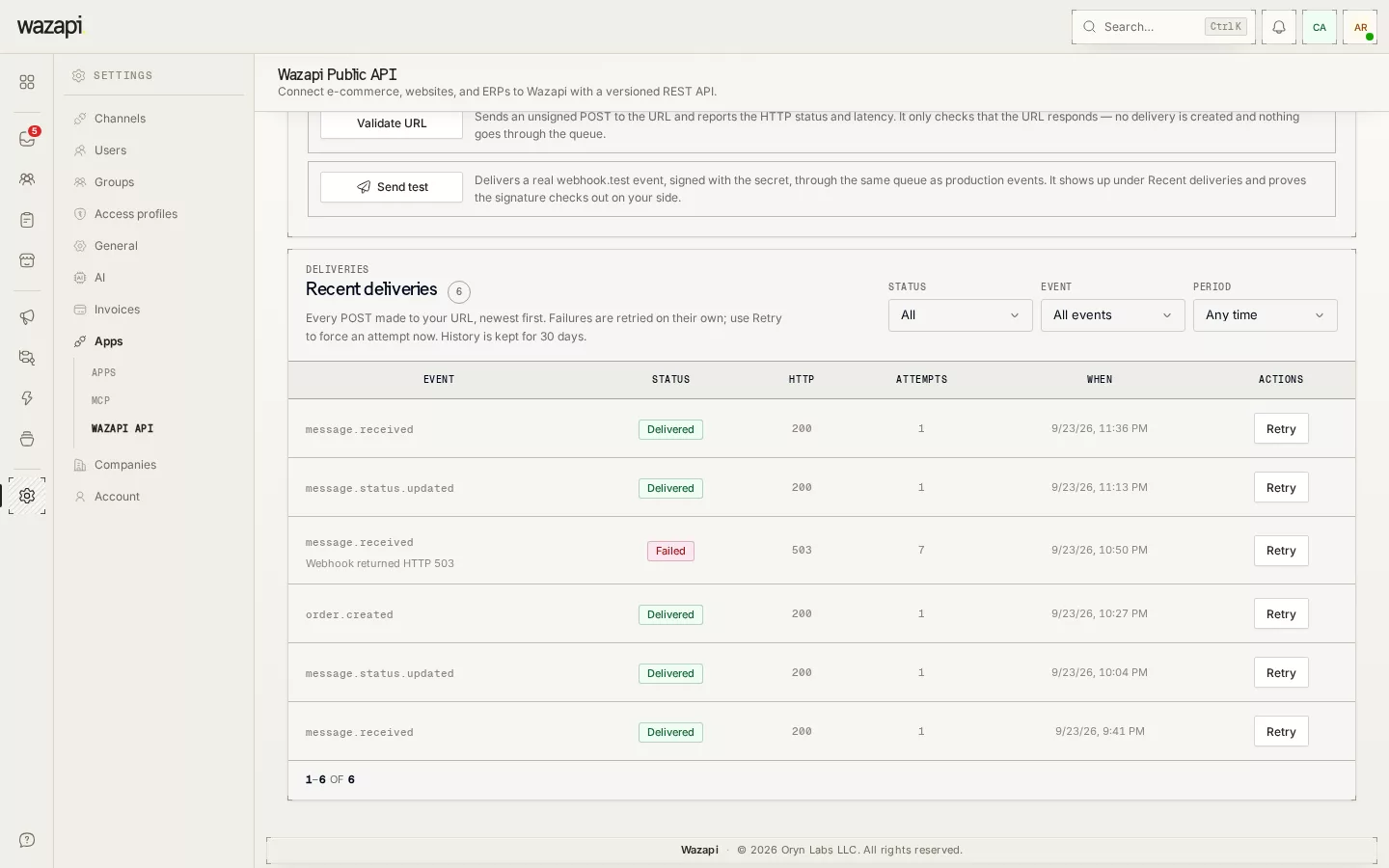
Task: Retry the 11:36 PM message.received delivery
Action: coord(1281,429)
